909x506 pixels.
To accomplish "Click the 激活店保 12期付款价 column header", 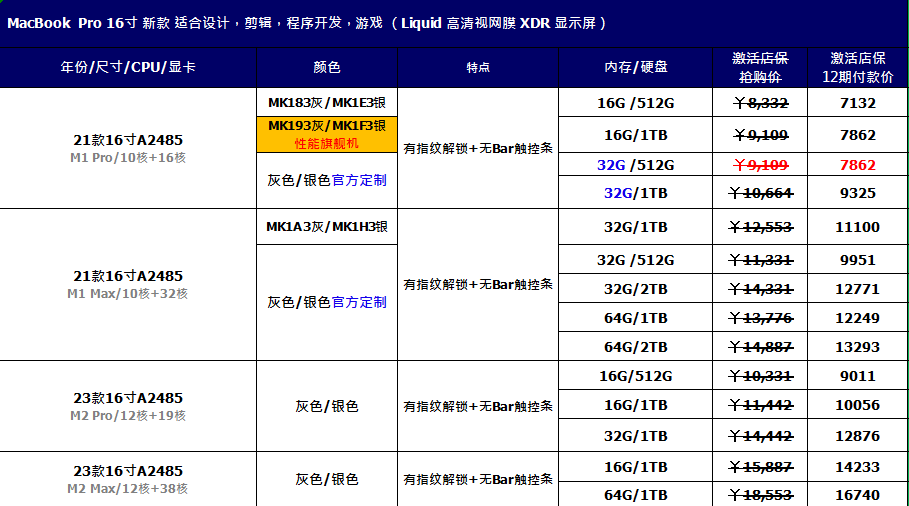I will pos(858,67).
